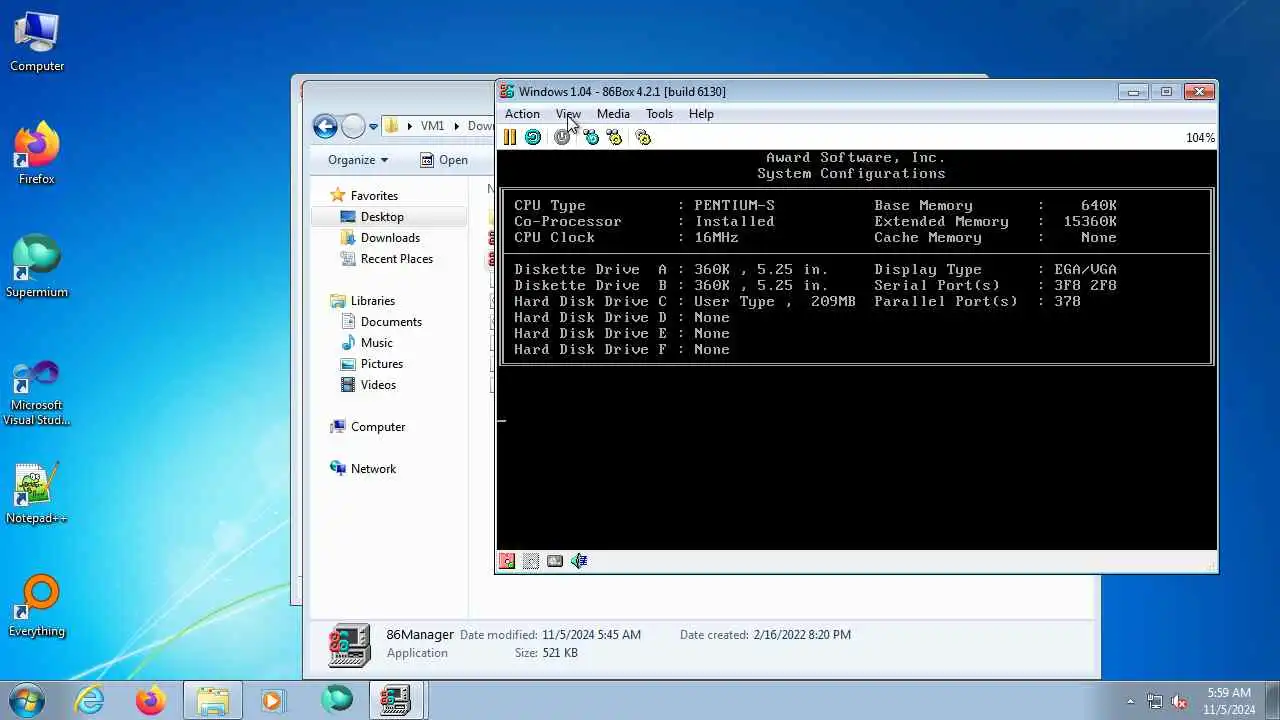Click Computer desktop icon
Image resolution: width=1280 pixels, height=720 pixels.
click(x=37, y=41)
